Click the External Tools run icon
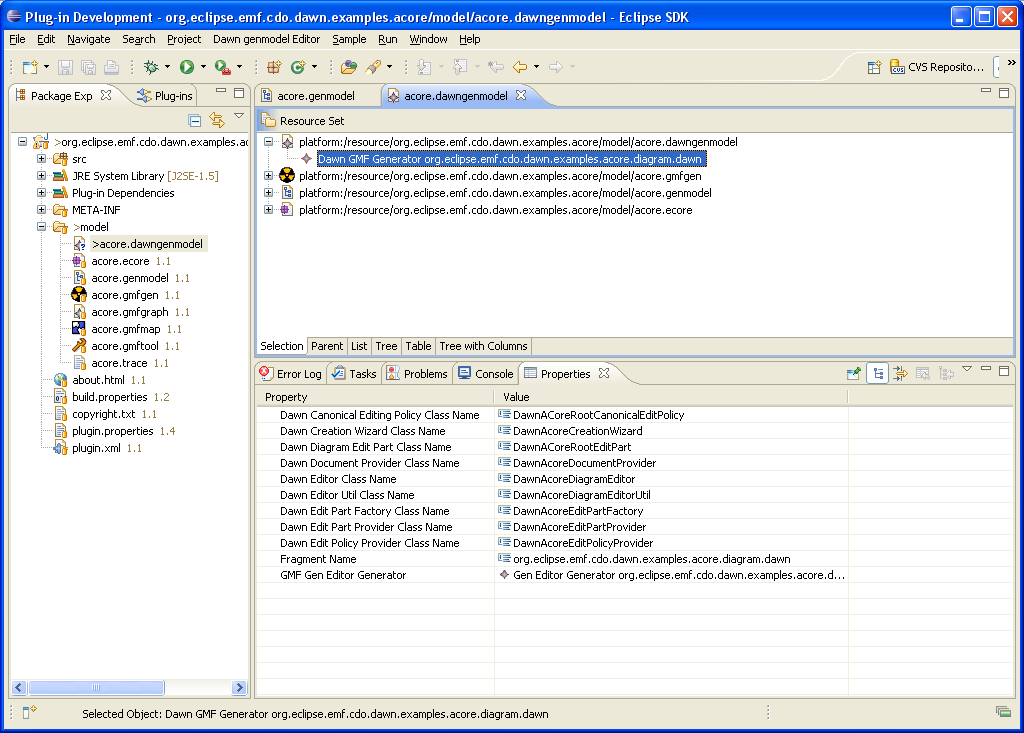This screenshot has width=1024, height=733. click(x=222, y=67)
